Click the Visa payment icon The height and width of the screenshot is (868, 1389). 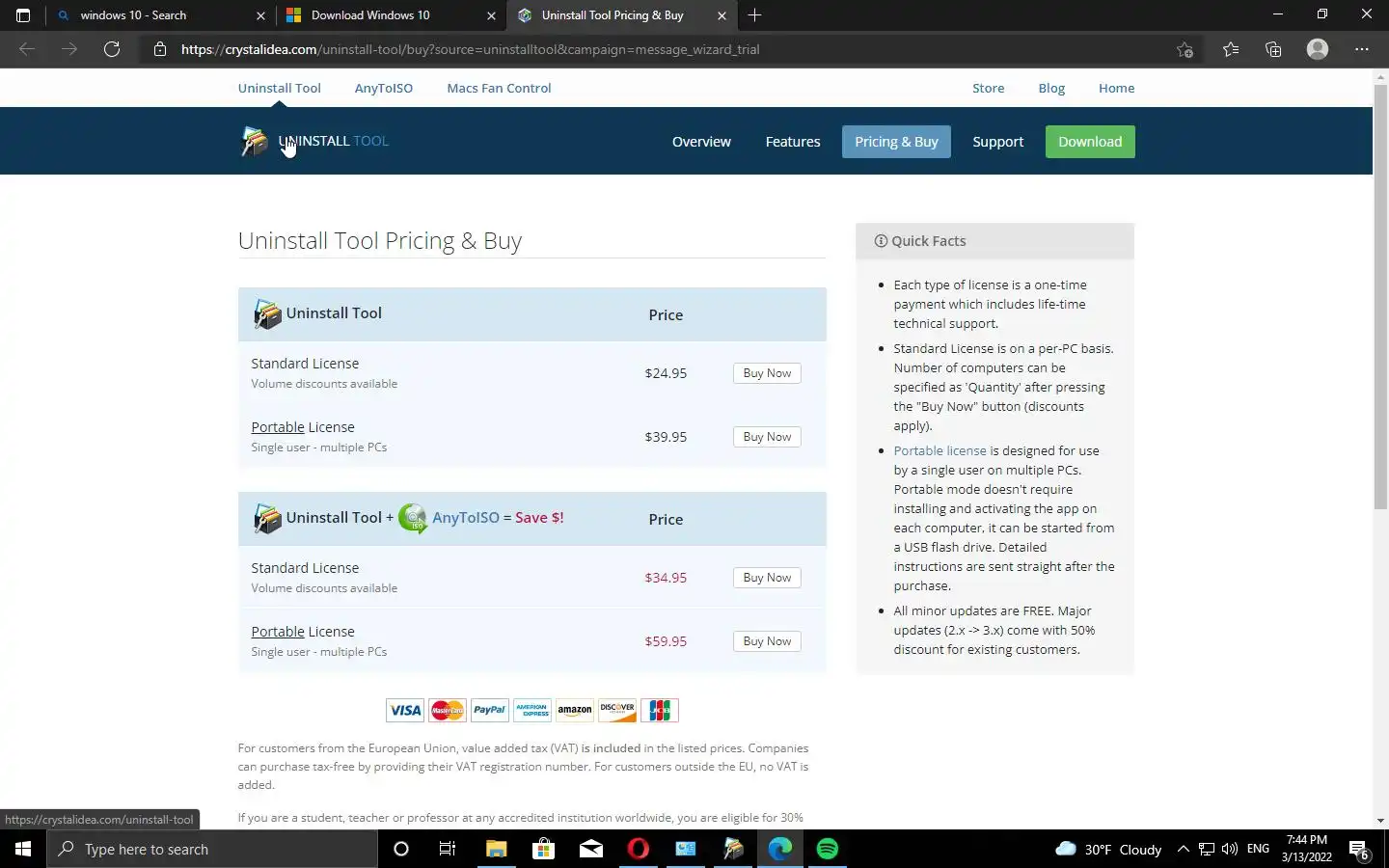[x=405, y=710]
